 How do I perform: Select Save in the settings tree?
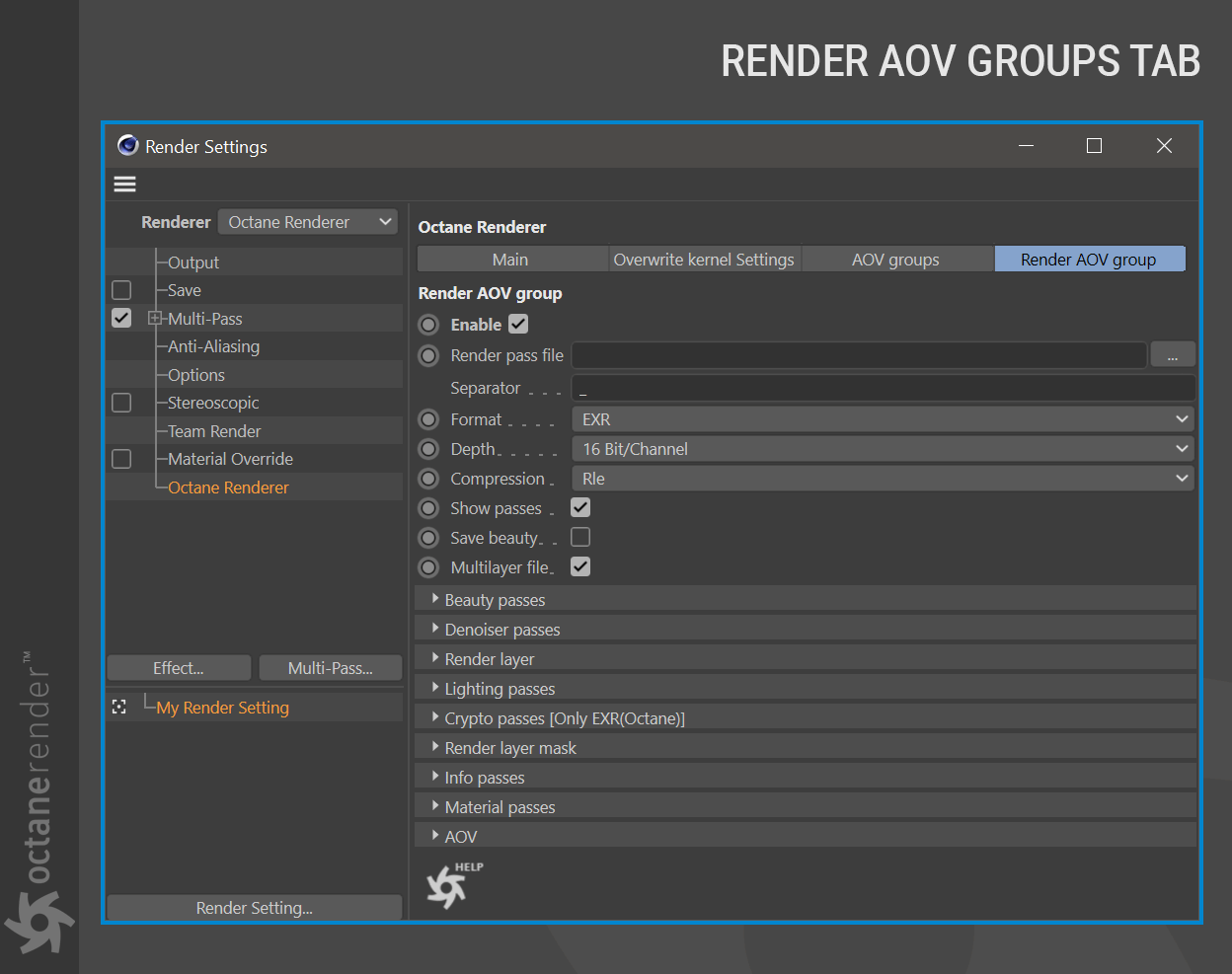pos(185,290)
